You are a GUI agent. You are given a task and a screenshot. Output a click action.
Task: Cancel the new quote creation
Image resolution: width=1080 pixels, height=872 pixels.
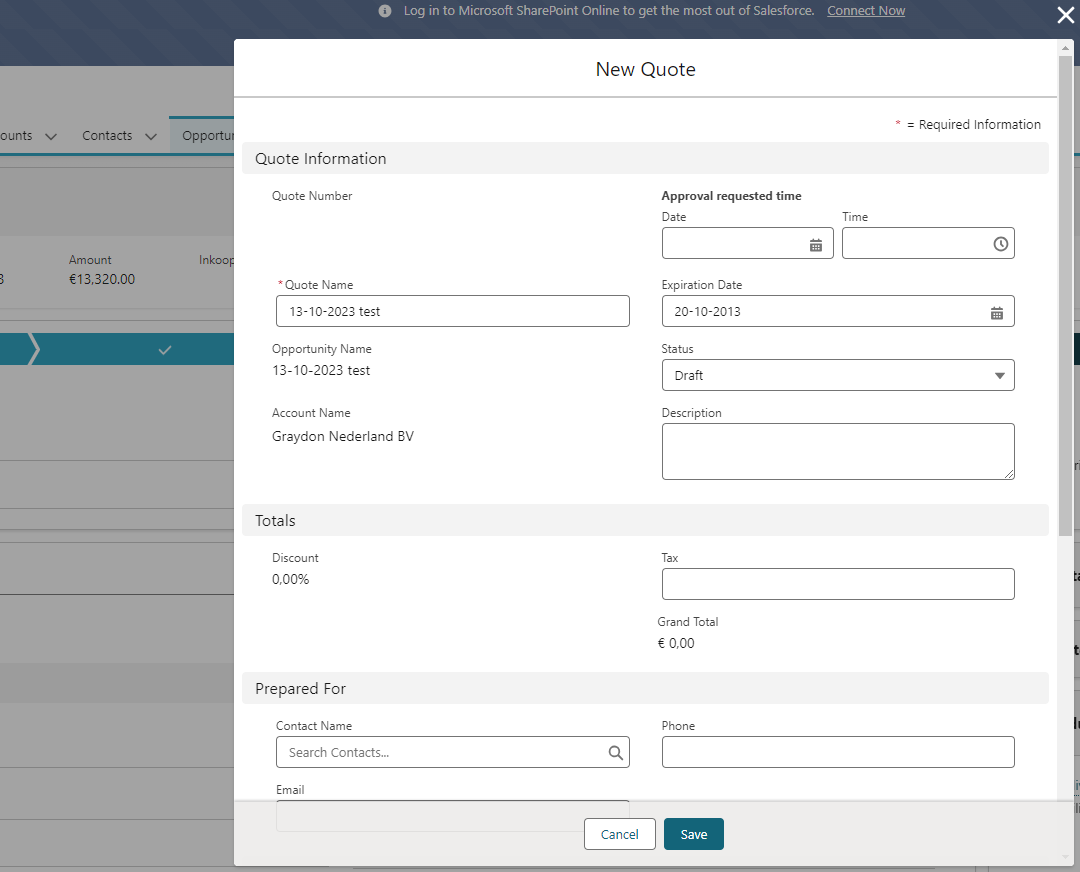pos(619,833)
